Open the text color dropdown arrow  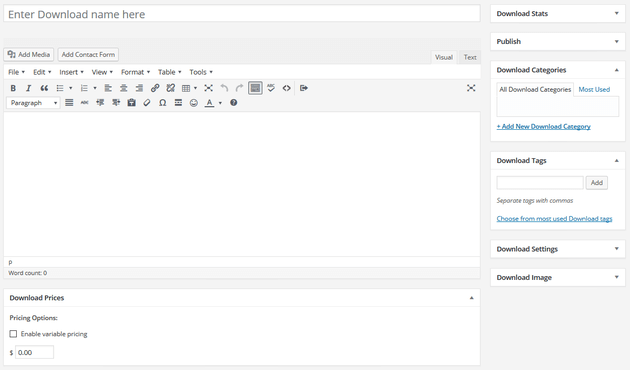(220, 103)
